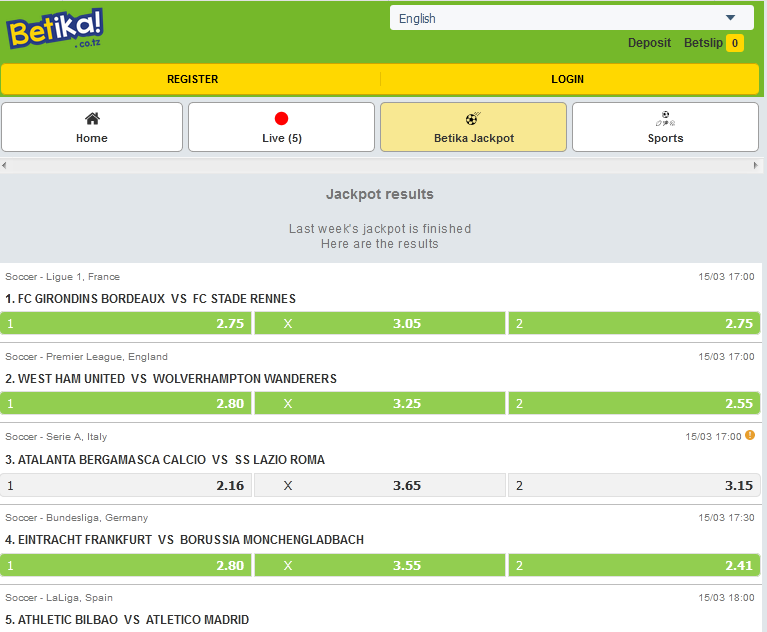Click scrollbar right arrow
The image size is (767, 632).
click(755, 165)
